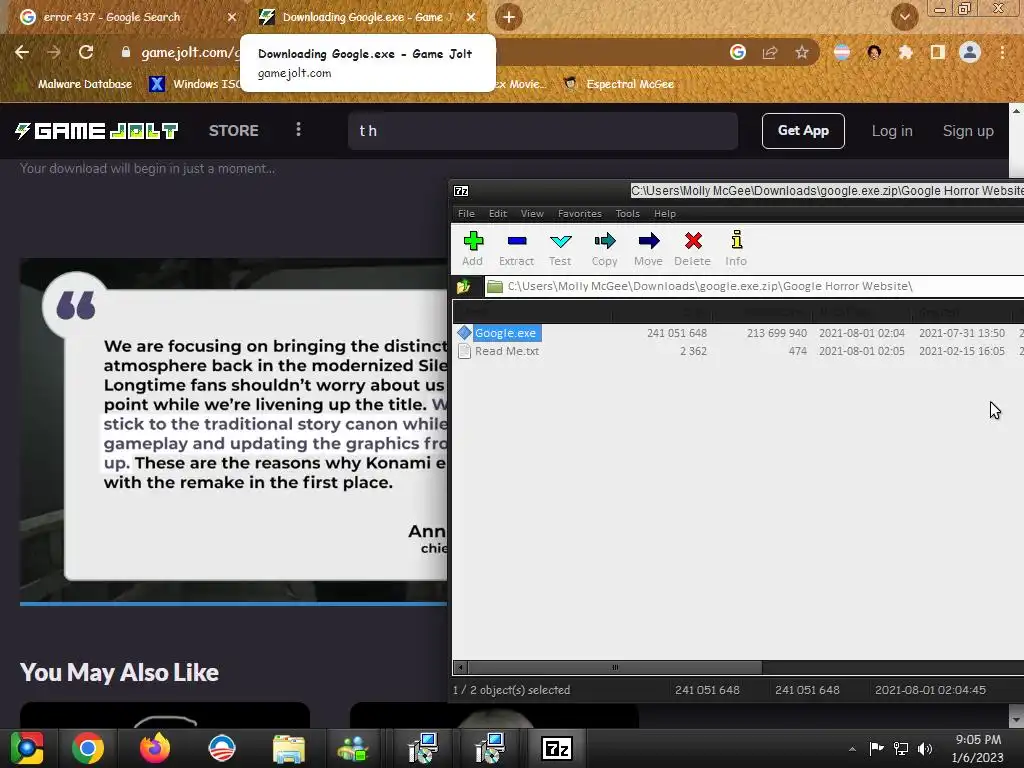Screen dimensions: 1024x768
Task: Open Chrome profile avatar
Action: click(970, 52)
